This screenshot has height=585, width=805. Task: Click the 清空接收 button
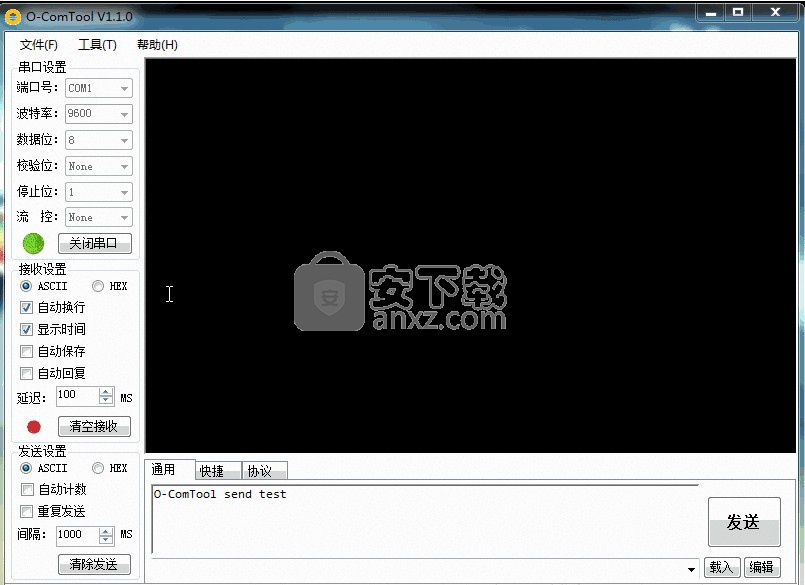[x=94, y=426]
